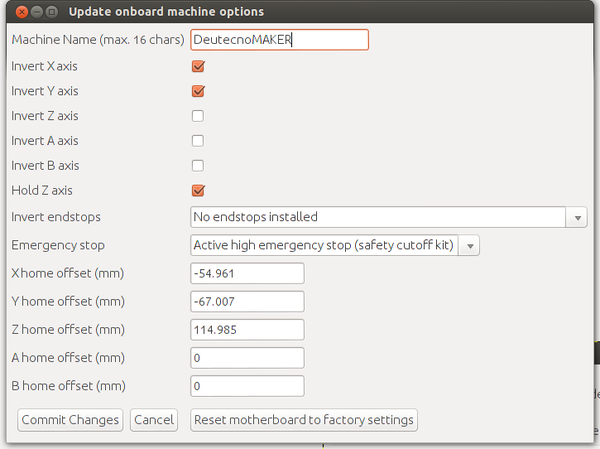Select the Y home offset input

(246, 302)
